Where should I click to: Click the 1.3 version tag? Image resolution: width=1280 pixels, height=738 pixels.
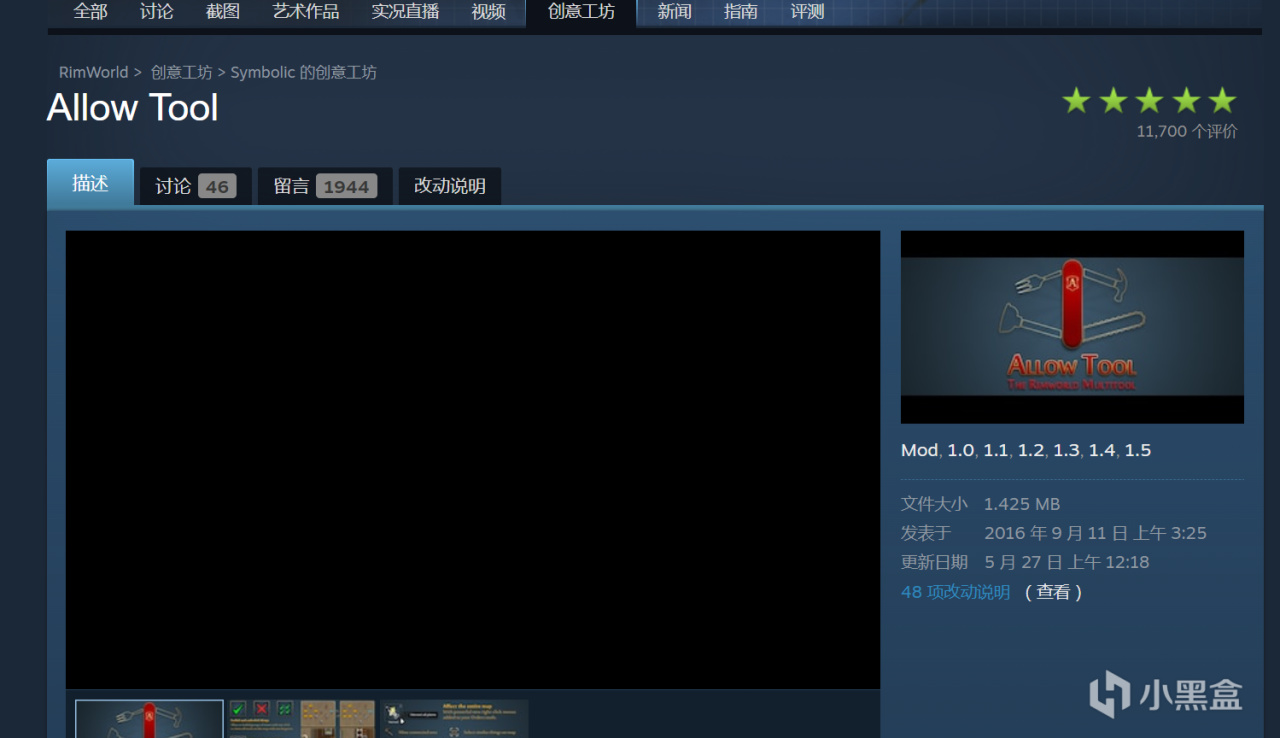tap(1066, 450)
